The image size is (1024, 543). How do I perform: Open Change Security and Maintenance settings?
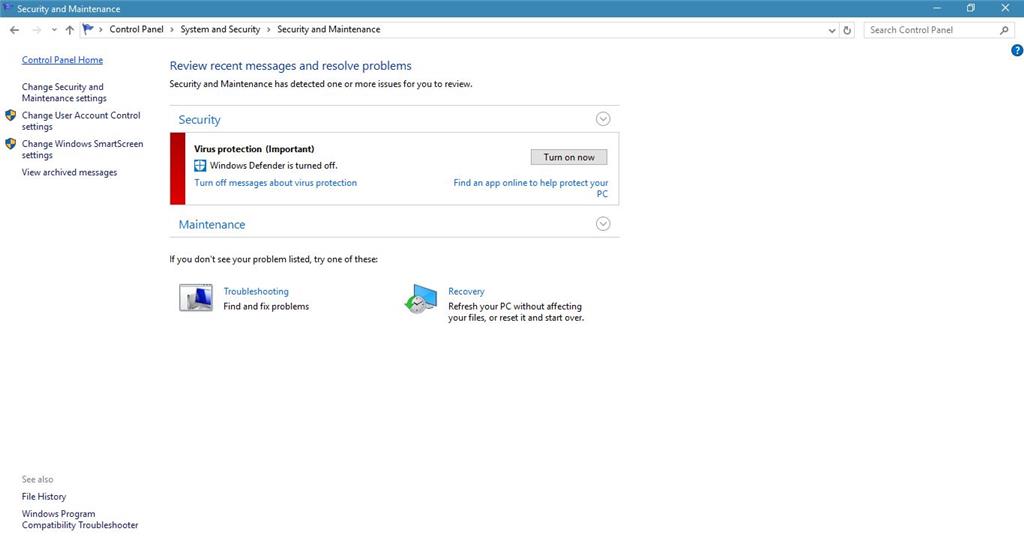pyautogui.click(x=64, y=92)
